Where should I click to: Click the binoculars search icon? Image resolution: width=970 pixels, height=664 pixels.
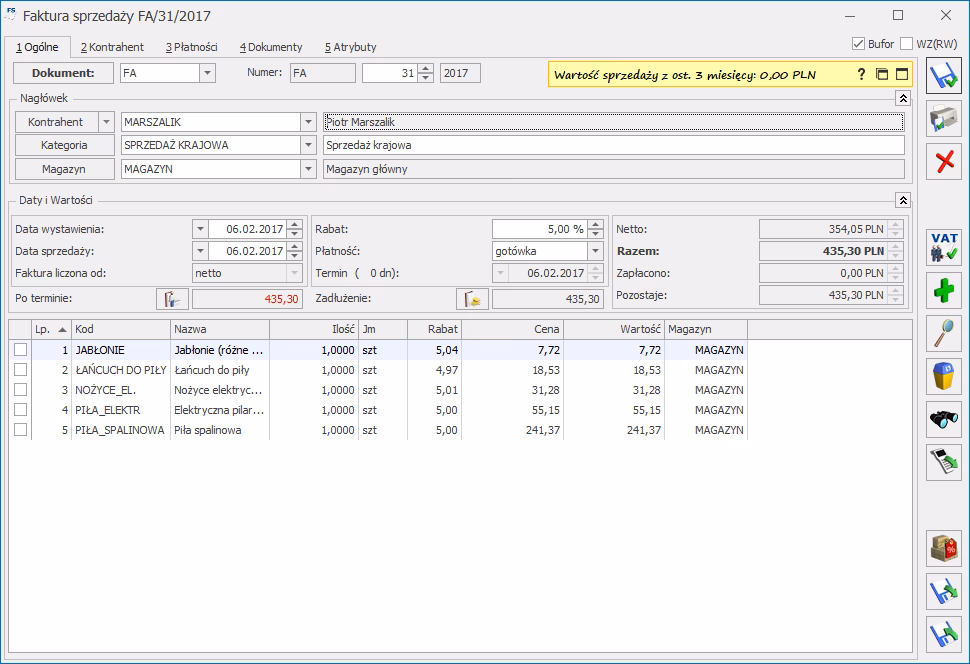(944, 420)
